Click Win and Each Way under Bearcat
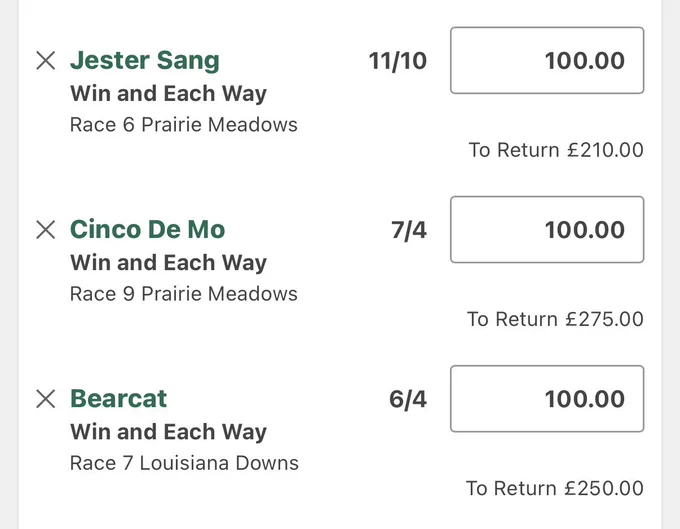The height and width of the screenshot is (529, 680). click(x=168, y=432)
